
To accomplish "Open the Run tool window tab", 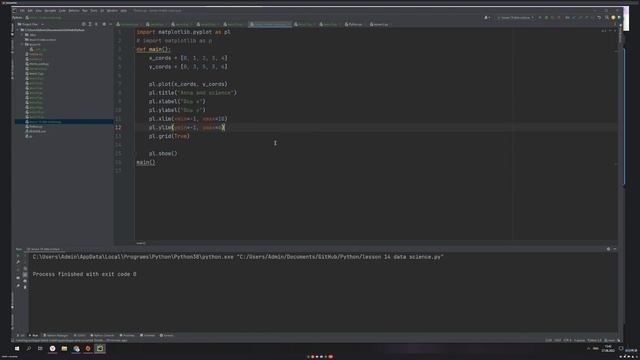I will point(33,336).
